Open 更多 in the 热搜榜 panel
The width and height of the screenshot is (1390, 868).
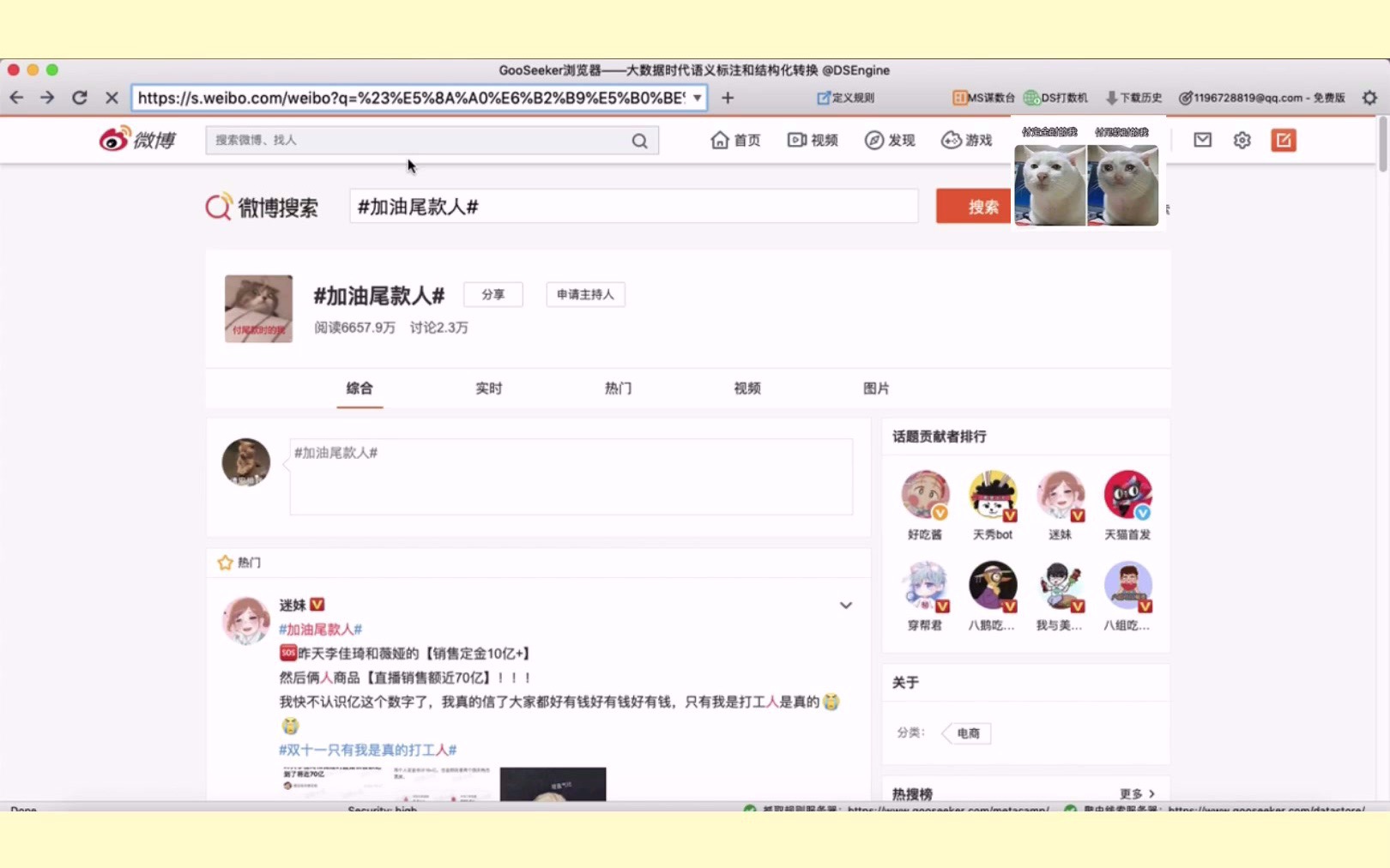point(1137,794)
